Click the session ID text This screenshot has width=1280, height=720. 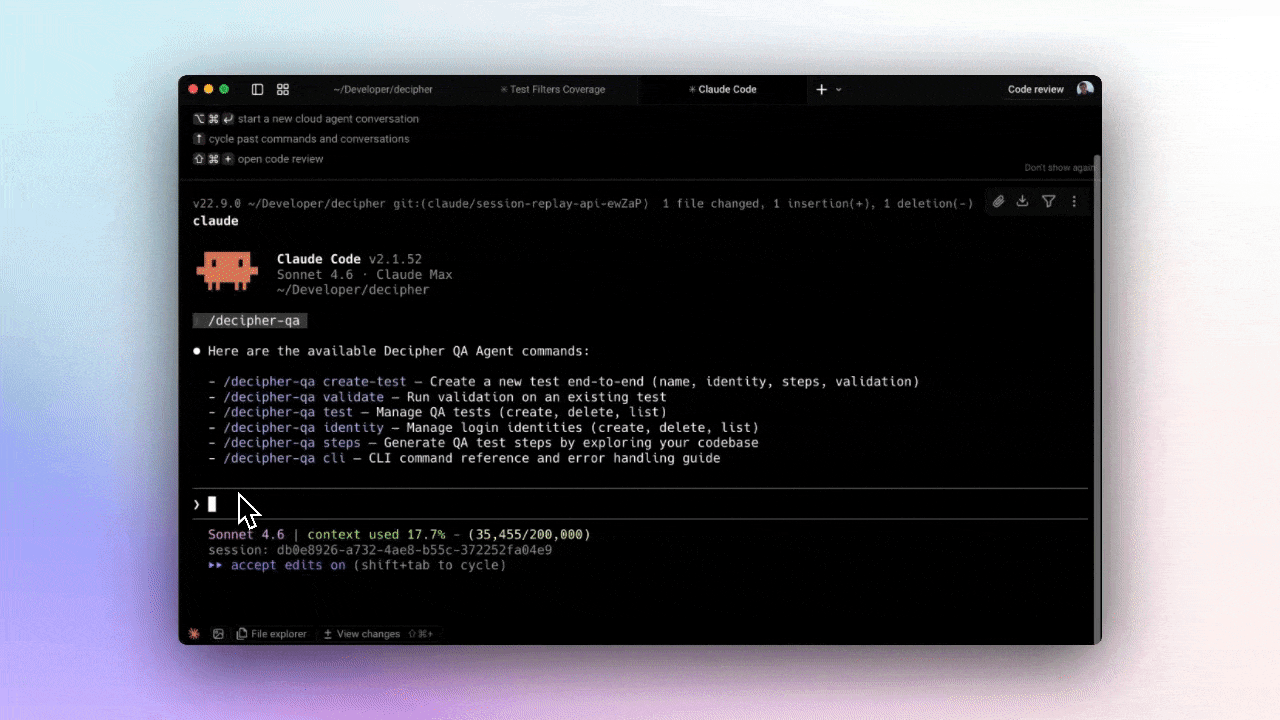pyautogui.click(x=380, y=550)
